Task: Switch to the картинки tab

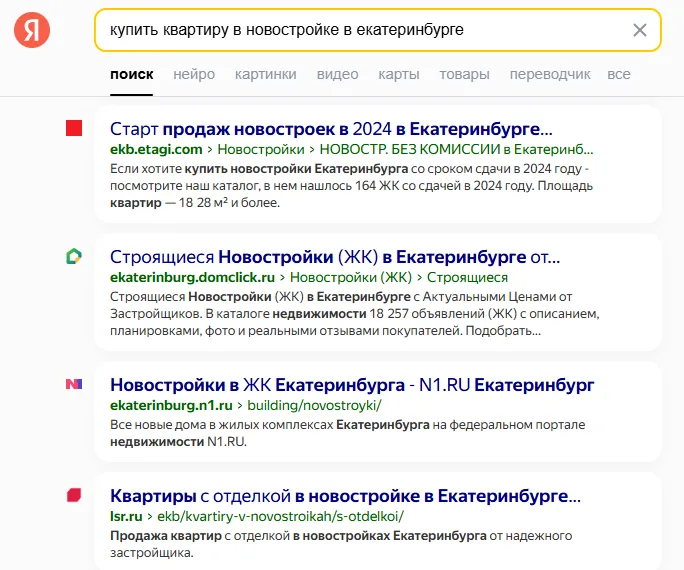Action: [x=266, y=75]
